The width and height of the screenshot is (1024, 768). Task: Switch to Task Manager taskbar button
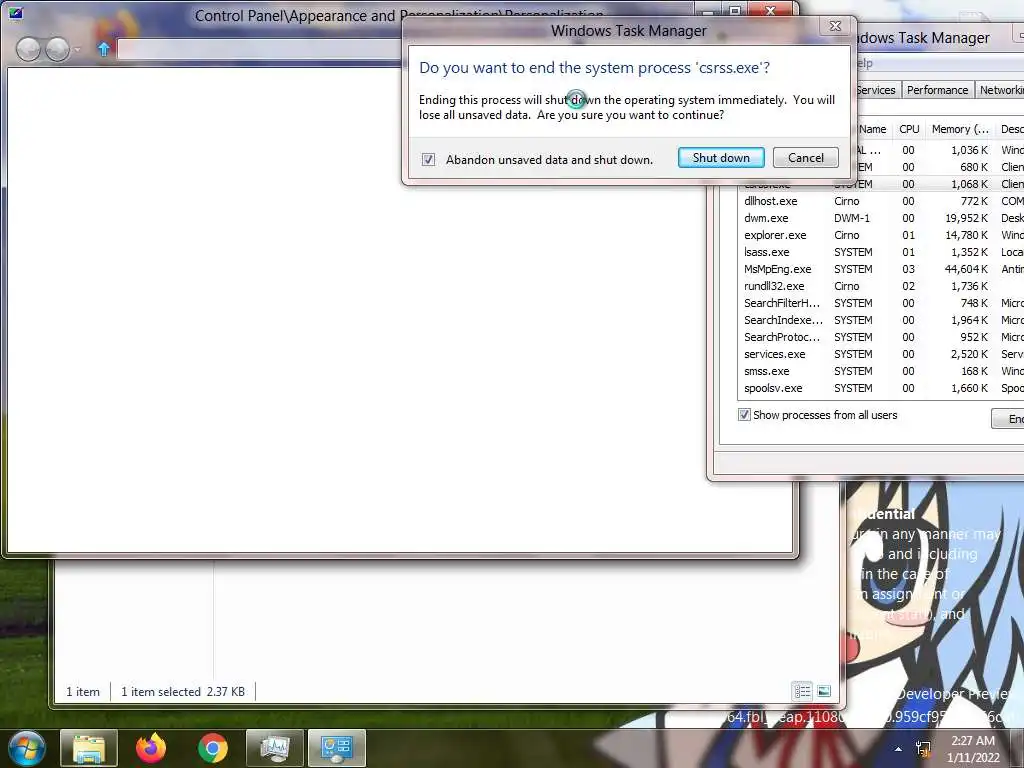tap(275, 748)
